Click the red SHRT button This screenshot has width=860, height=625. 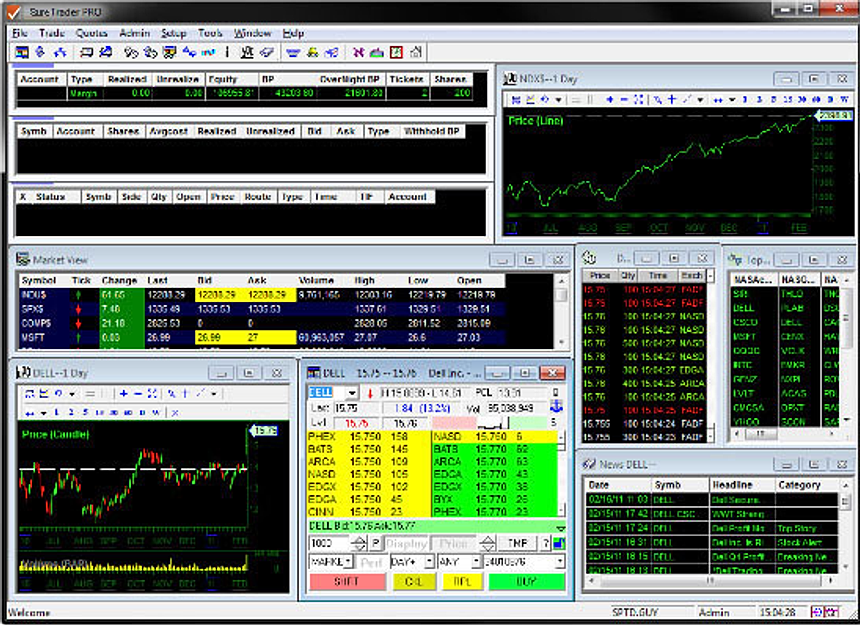(x=347, y=582)
